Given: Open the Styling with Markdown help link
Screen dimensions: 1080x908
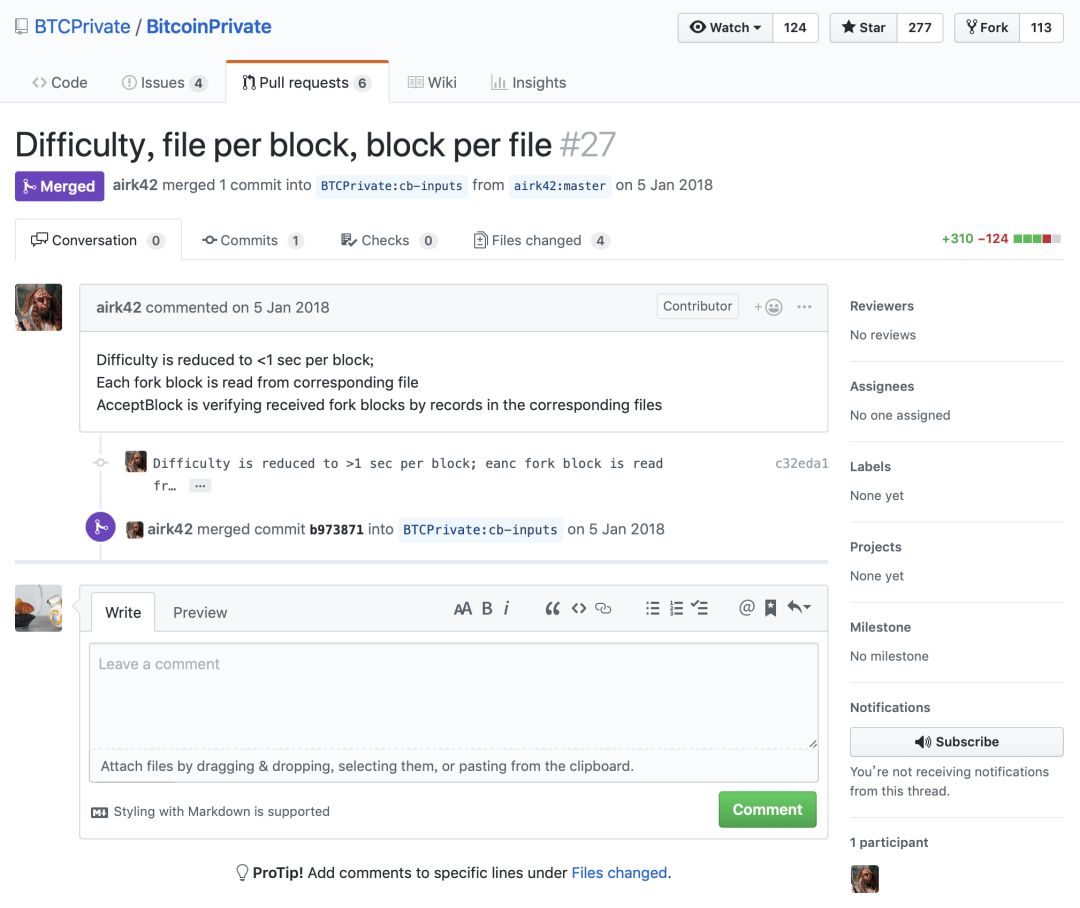Looking at the screenshot, I should pyautogui.click(x=211, y=812).
